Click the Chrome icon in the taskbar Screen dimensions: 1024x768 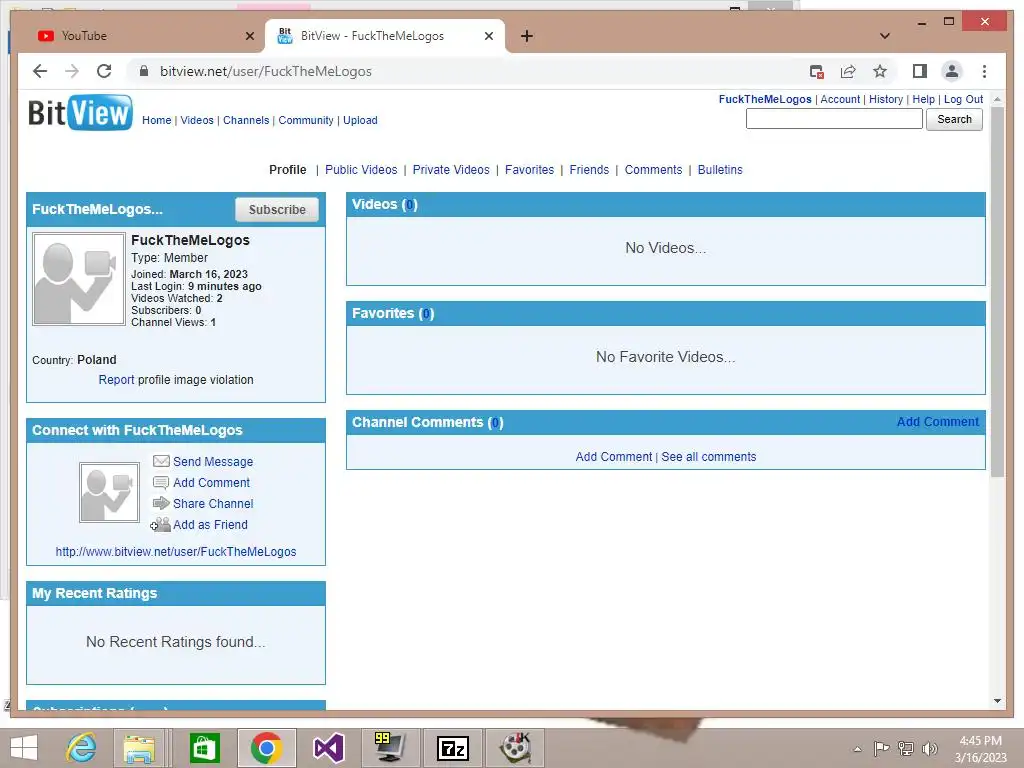pos(266,748)
